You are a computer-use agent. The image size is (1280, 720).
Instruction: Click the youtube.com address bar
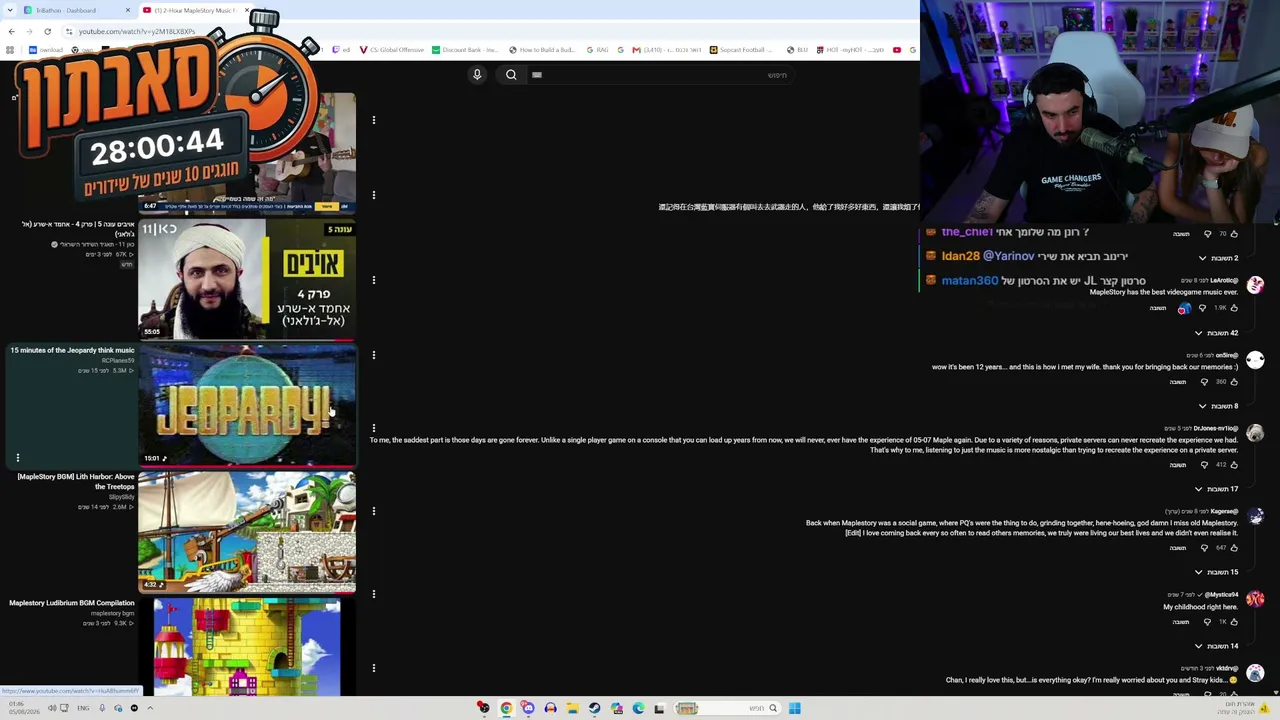click(x=137, y=31)
